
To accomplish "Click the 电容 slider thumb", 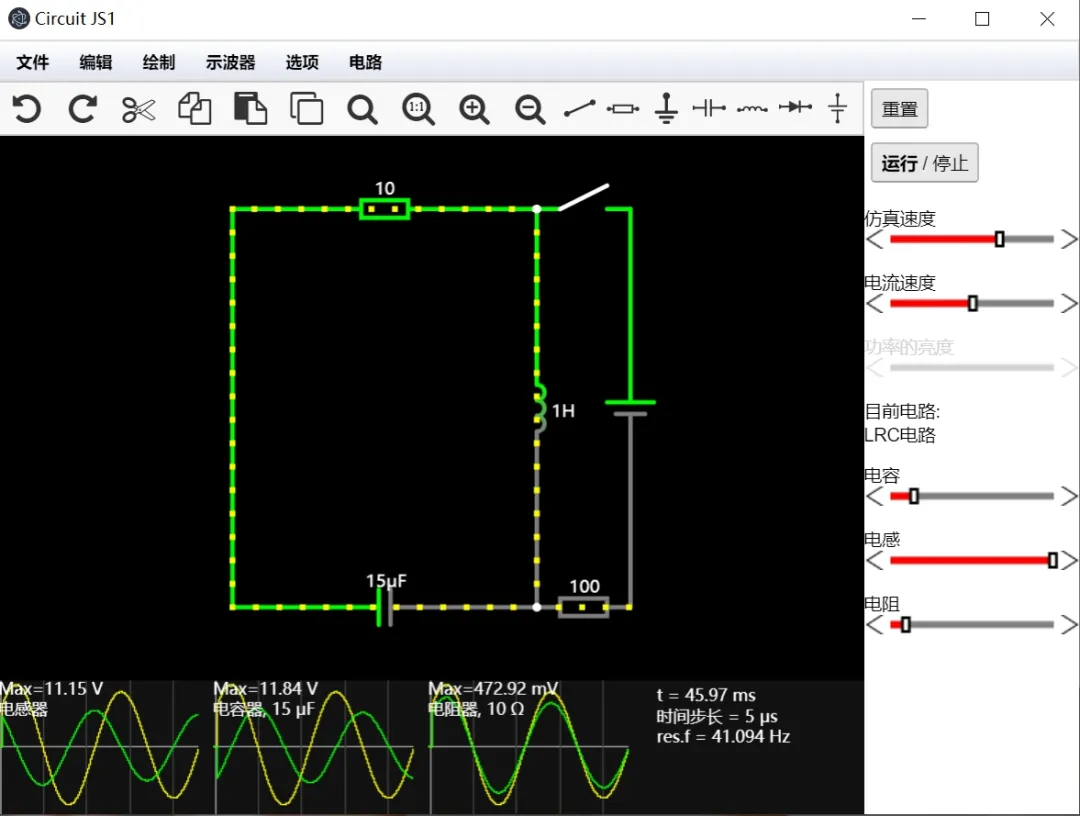I will pos(914,496).
